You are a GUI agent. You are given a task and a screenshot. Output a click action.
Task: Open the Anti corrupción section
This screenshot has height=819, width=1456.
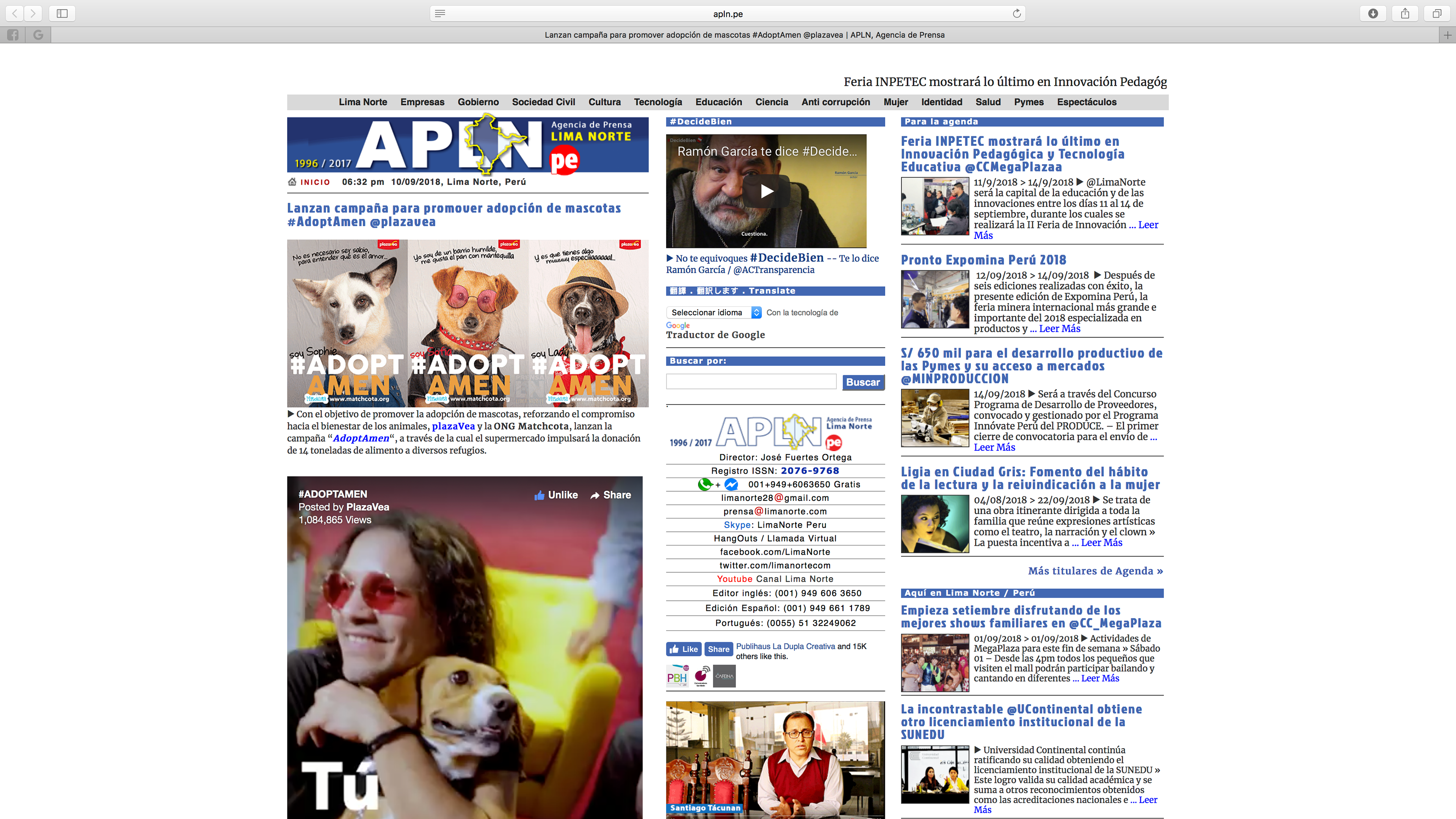835,102
